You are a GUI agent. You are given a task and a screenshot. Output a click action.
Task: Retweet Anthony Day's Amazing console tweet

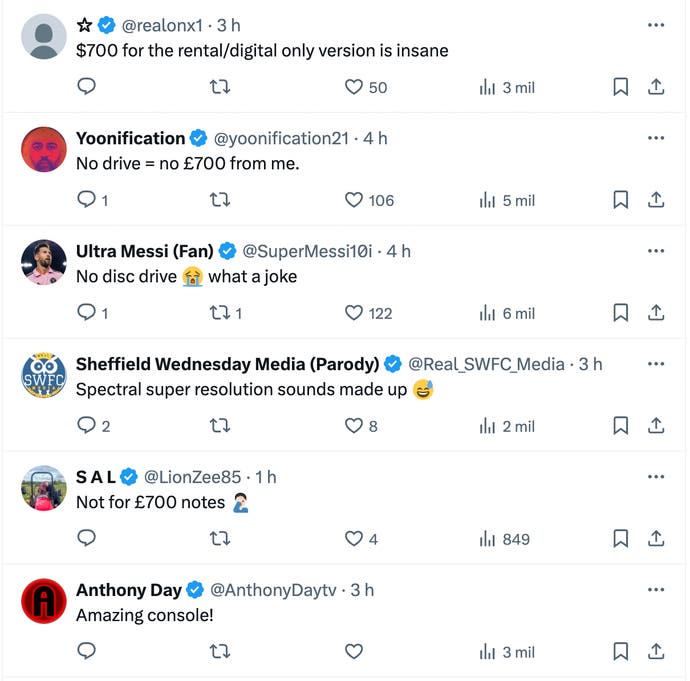coord(220,652)
